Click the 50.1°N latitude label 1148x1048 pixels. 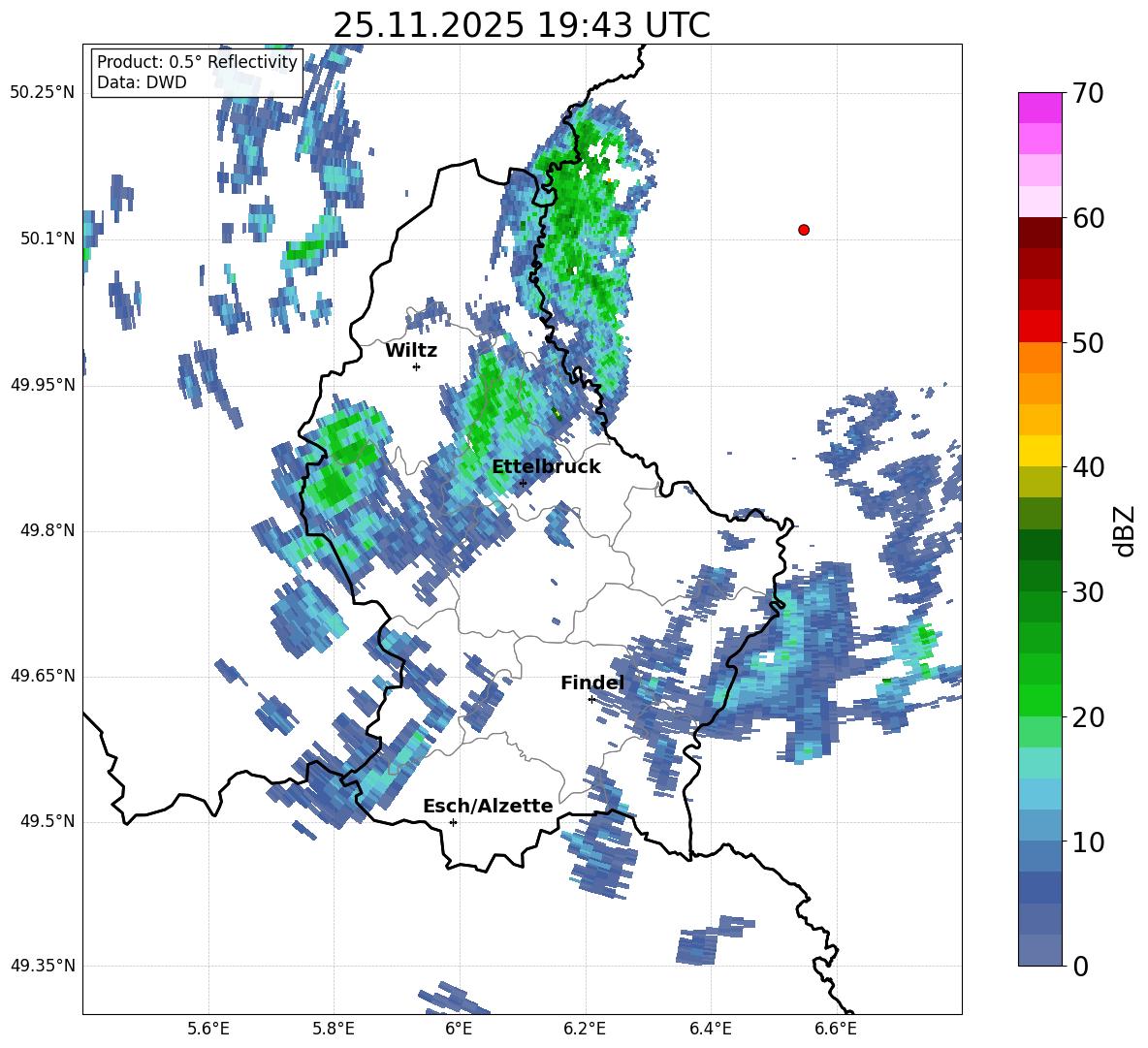click(x=47, y=238)
